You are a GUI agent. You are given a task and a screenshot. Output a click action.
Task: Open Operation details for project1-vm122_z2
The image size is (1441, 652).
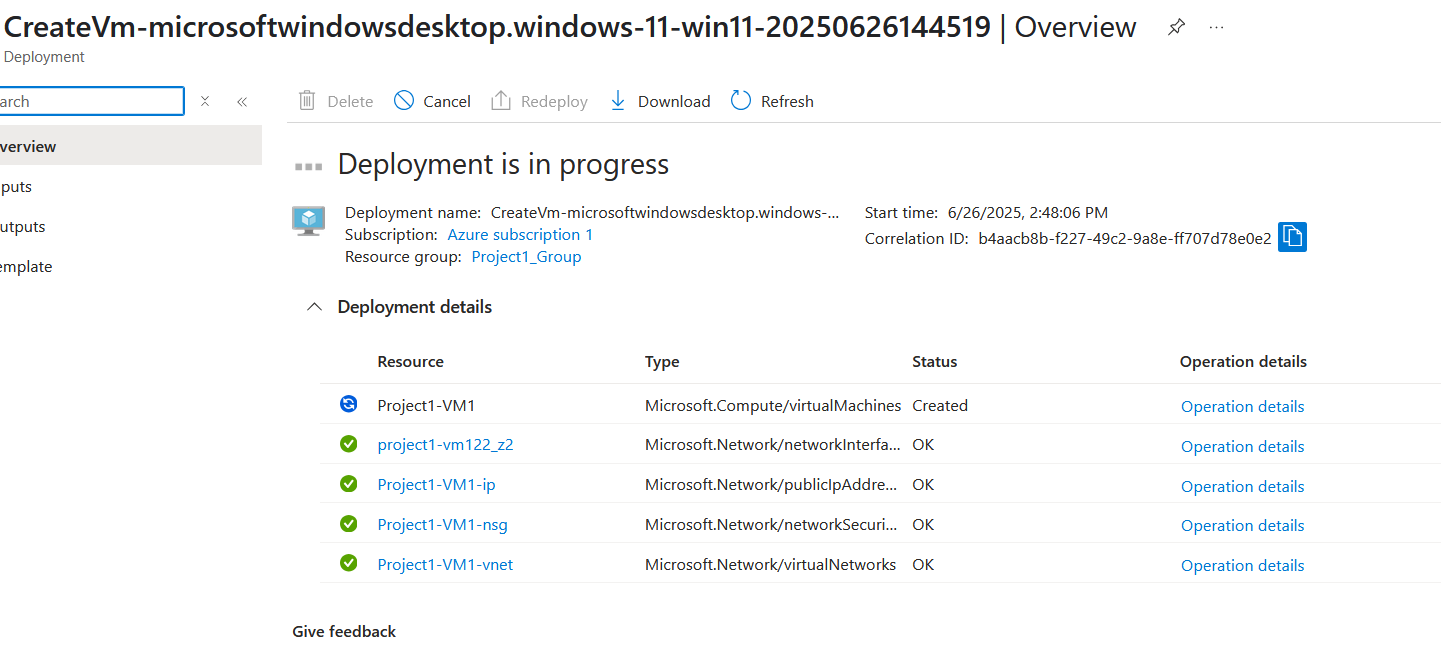pyautogui.click(x=1242, y=446)
